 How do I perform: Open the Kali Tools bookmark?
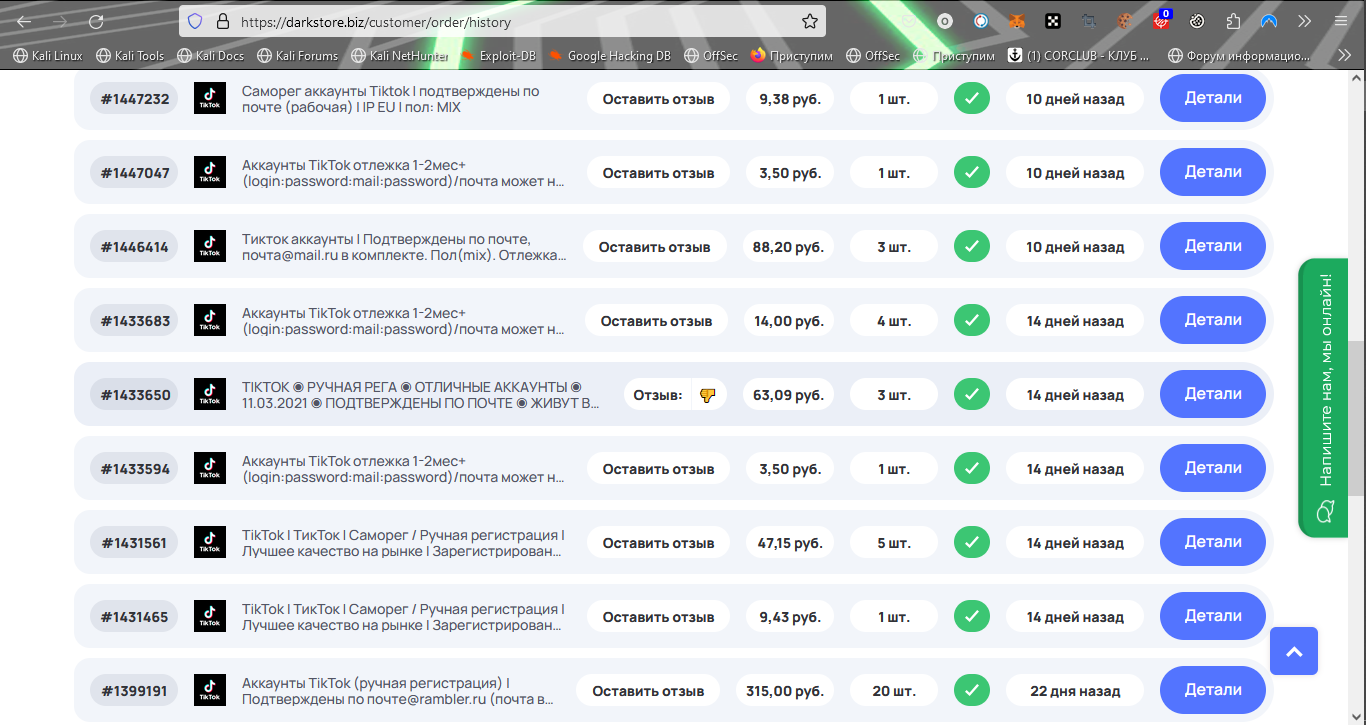coord(130,56)
